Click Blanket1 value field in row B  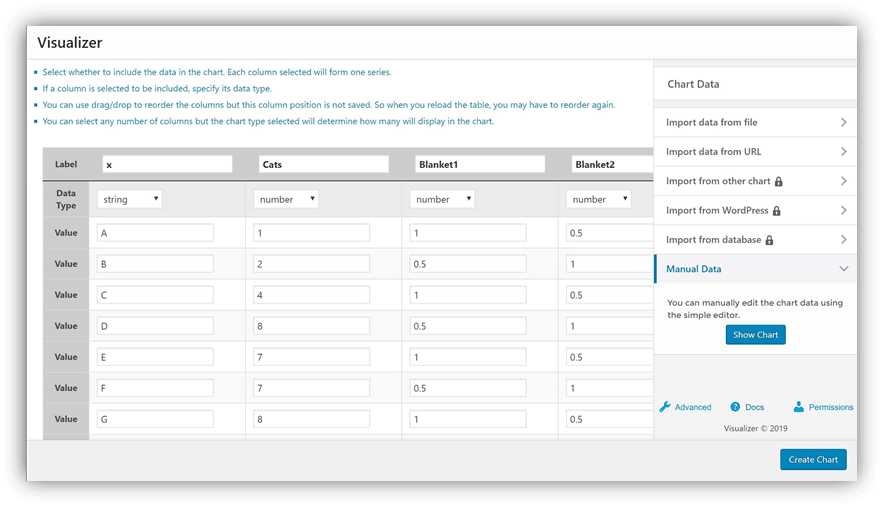467,264
